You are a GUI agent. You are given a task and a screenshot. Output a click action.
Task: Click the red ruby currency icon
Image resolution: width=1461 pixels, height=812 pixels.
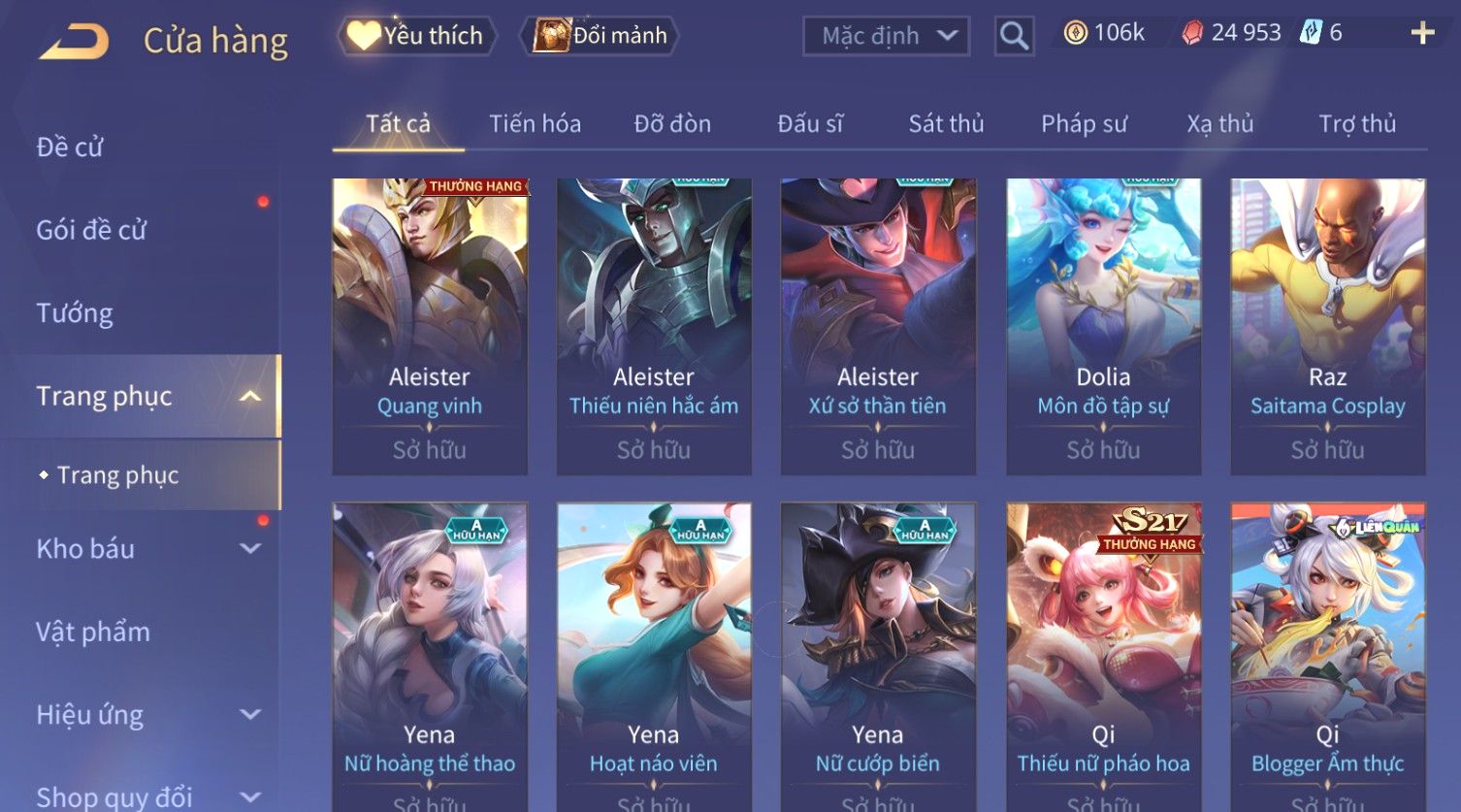tap(1192, 33)
